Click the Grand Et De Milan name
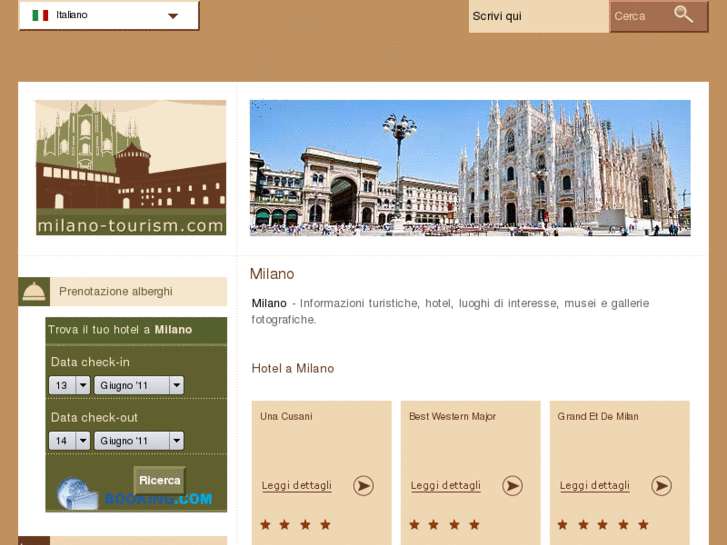The width and height of the screenshot is (727, 545). (598, 417)
